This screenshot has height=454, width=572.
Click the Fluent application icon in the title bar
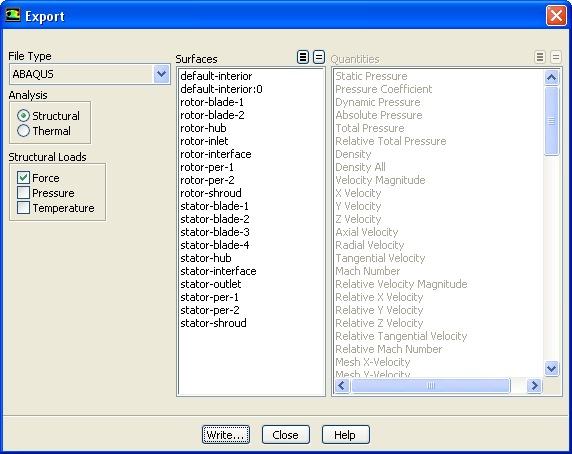[x=13, y=15]
